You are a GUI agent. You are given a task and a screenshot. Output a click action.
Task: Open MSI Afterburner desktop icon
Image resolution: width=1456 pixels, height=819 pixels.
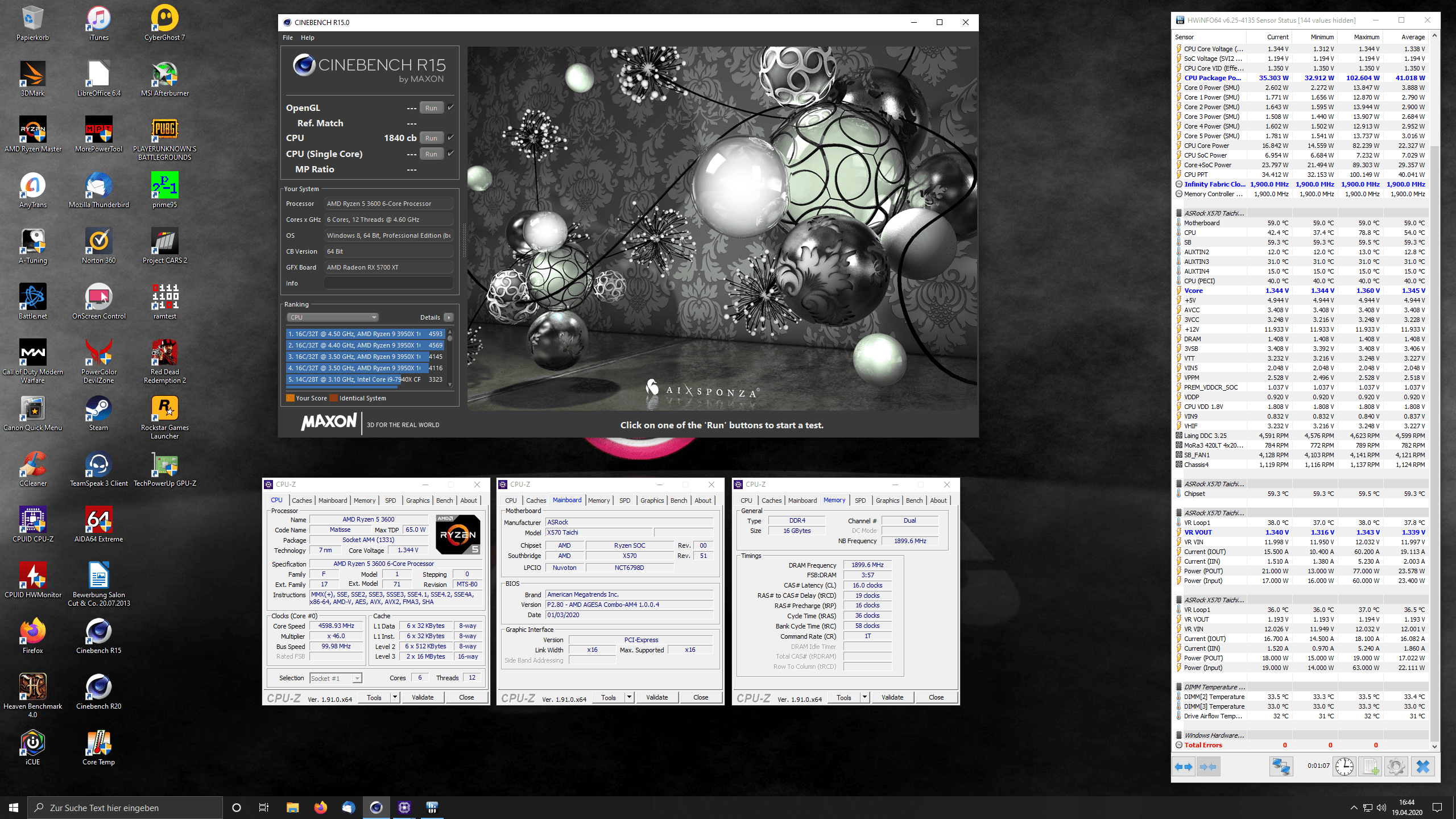click(x=165, y=78)
